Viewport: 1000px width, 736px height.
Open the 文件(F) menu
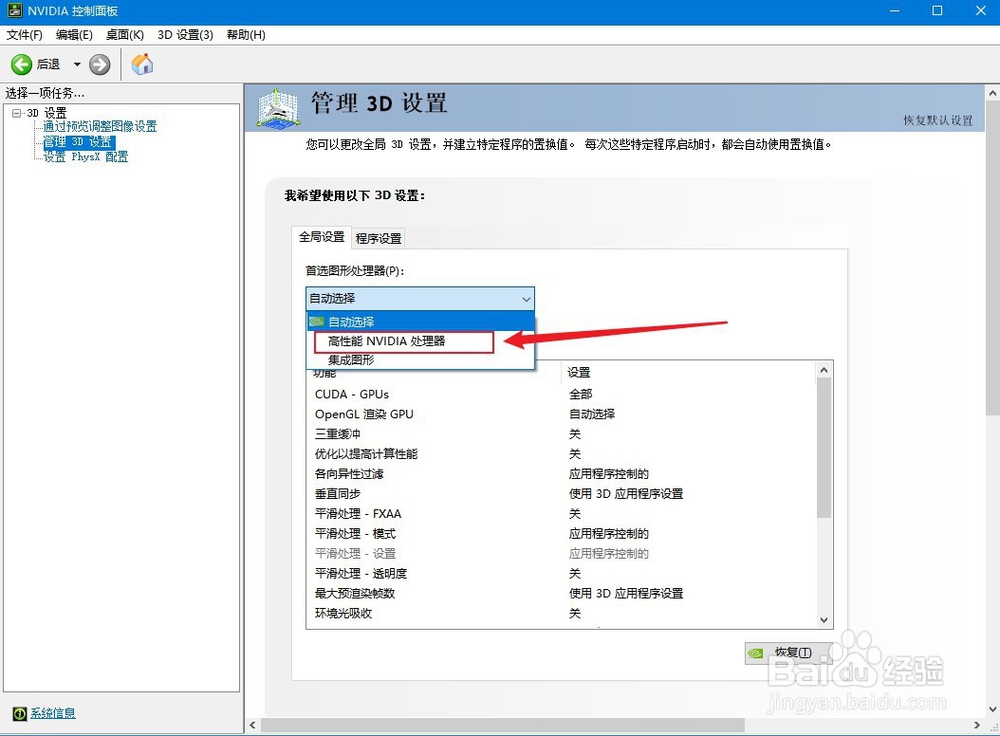(x=24, y=34)
